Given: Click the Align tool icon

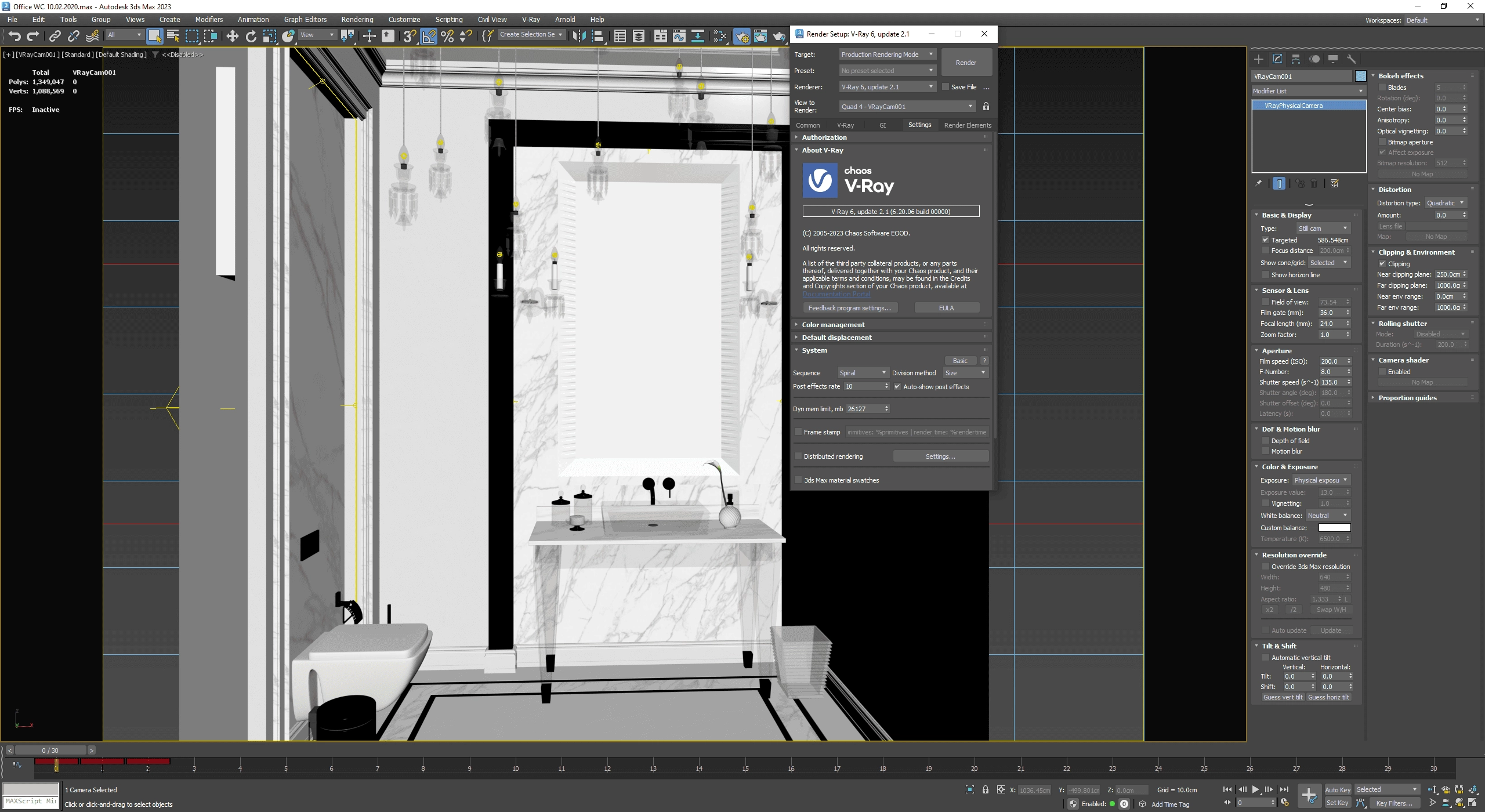Looking at the screenshot, I should click(597, 37).
